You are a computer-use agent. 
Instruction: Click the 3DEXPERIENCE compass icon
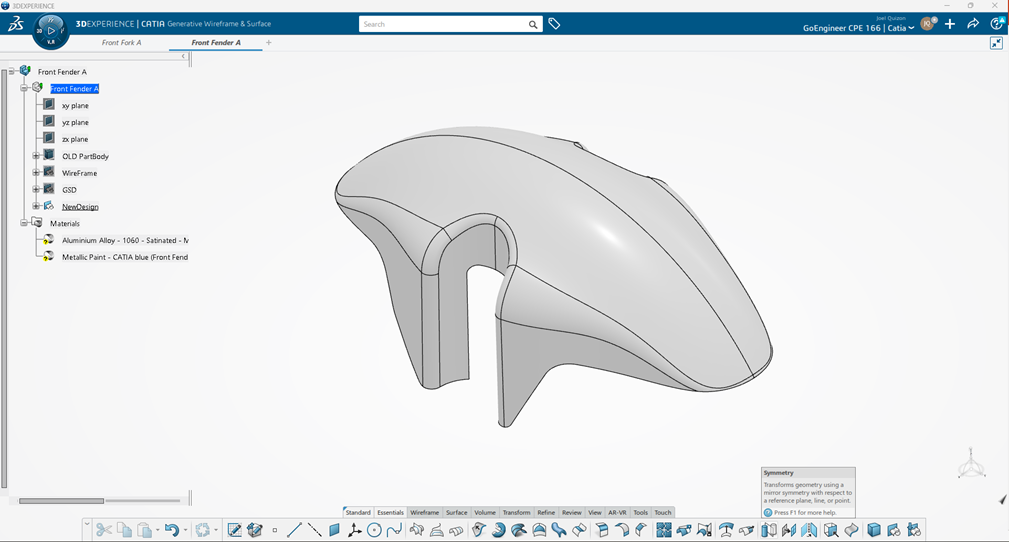coord(51,31)
